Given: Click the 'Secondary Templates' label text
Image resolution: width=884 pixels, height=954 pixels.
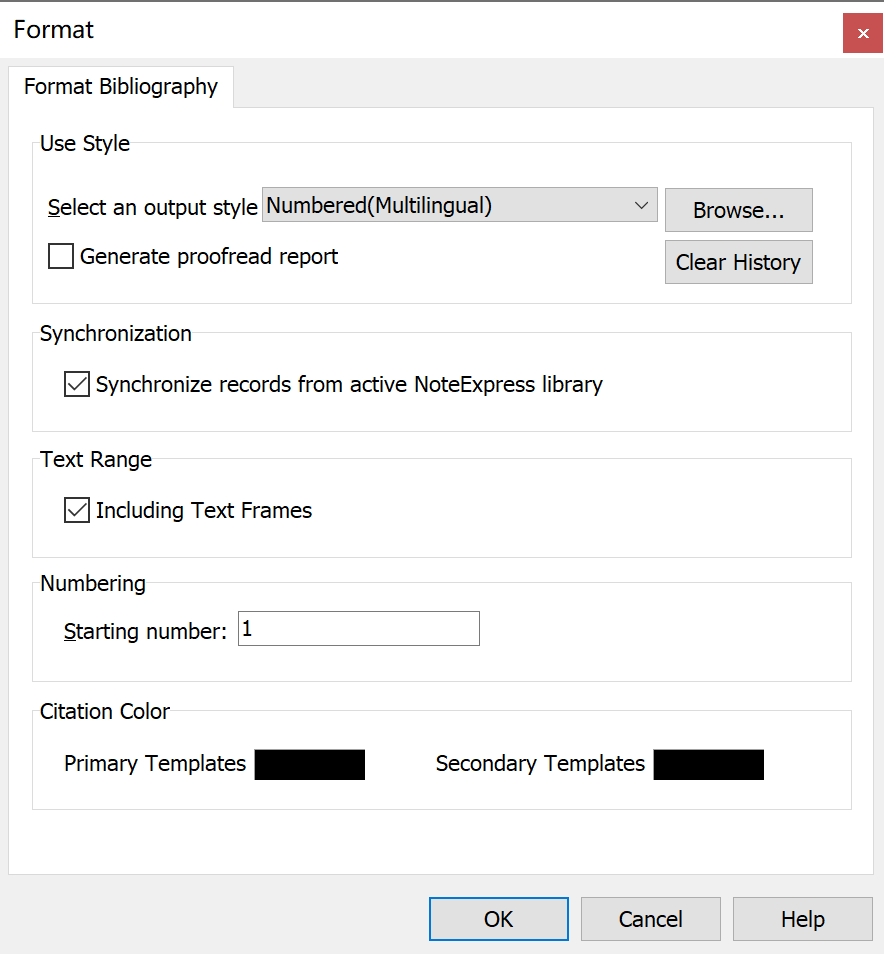Looking at the screenshot, I should pos(540,764).
